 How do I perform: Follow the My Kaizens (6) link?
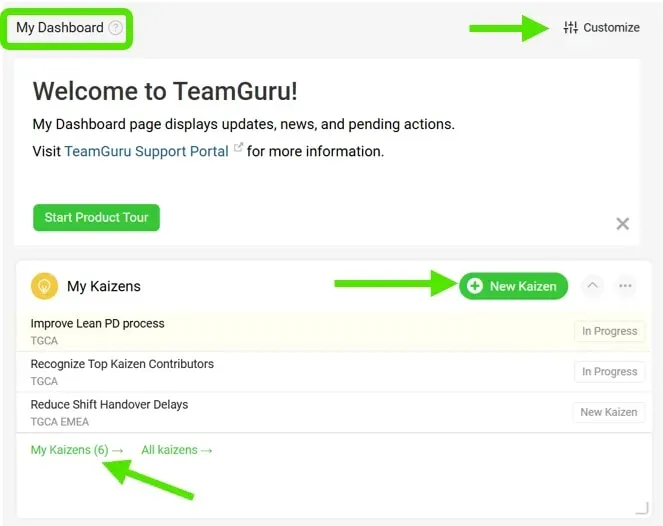click(x=77, y=450)
